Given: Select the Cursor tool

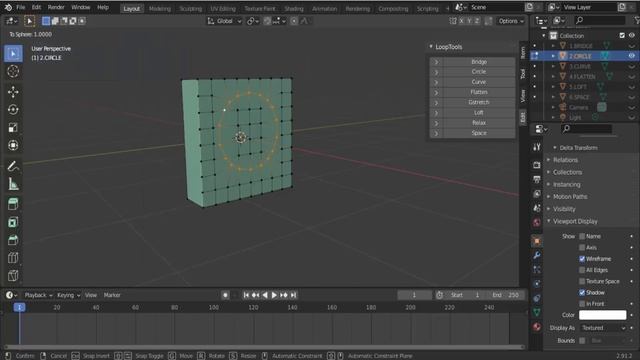Looking at the screenshot, I should click(13, 71).
